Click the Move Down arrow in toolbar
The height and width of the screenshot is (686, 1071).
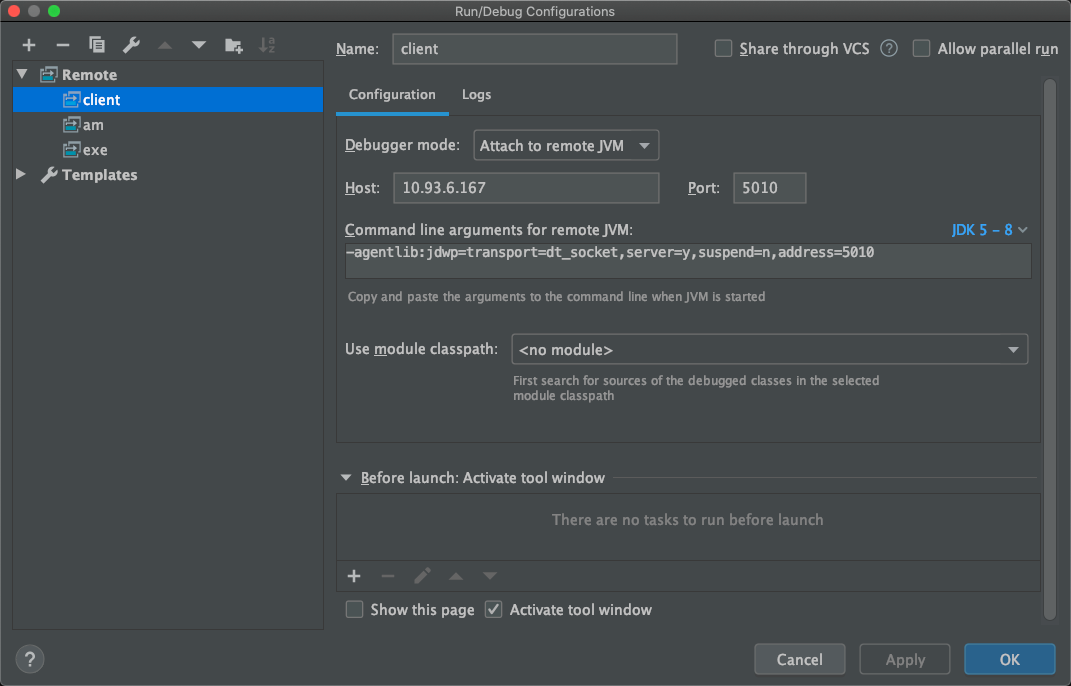click(198, 45)
